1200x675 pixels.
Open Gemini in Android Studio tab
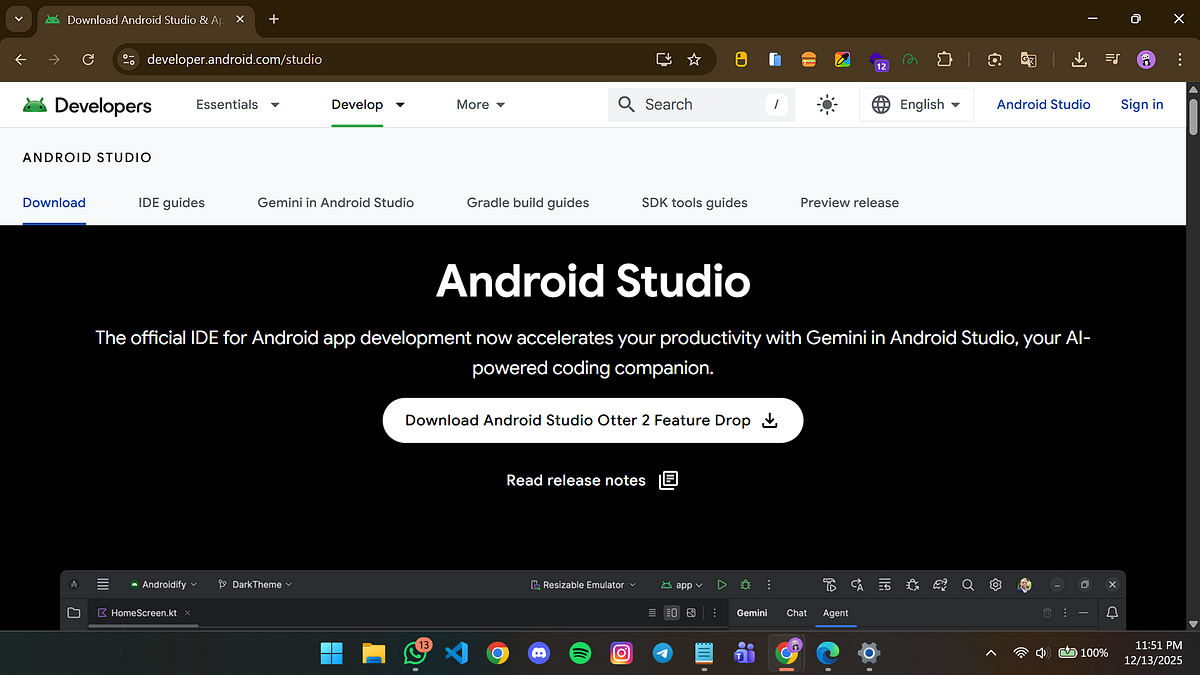335,202
